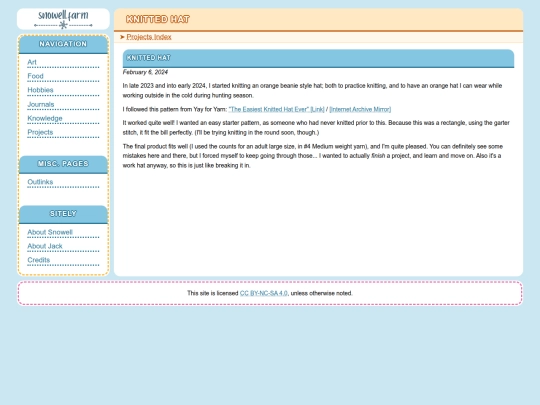Click the orange KNITTED HAT page title
540x405 pixels.
pyautogui.click(x=158, y=19)
